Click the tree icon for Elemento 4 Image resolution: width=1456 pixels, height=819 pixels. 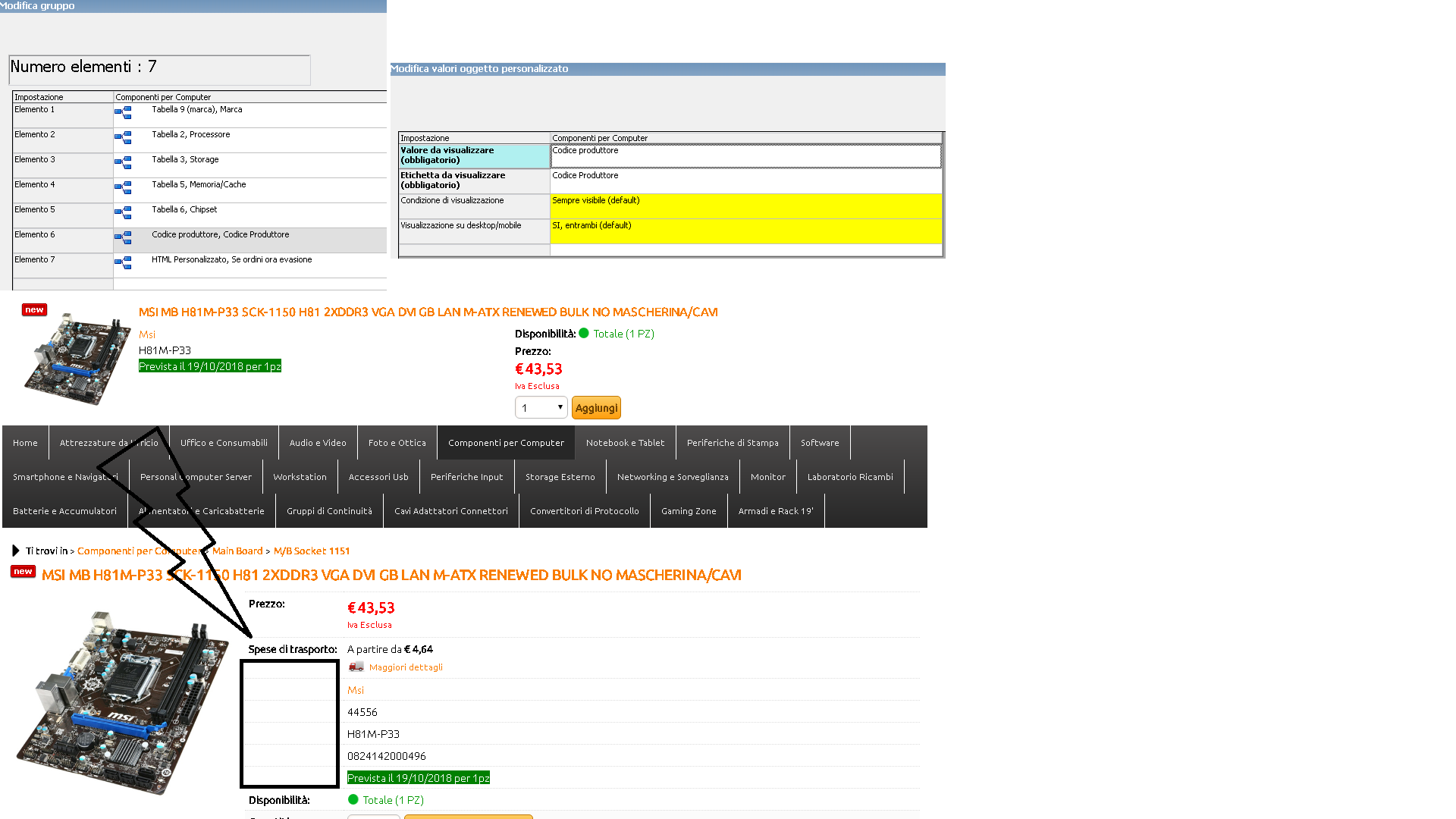(123, 188)
